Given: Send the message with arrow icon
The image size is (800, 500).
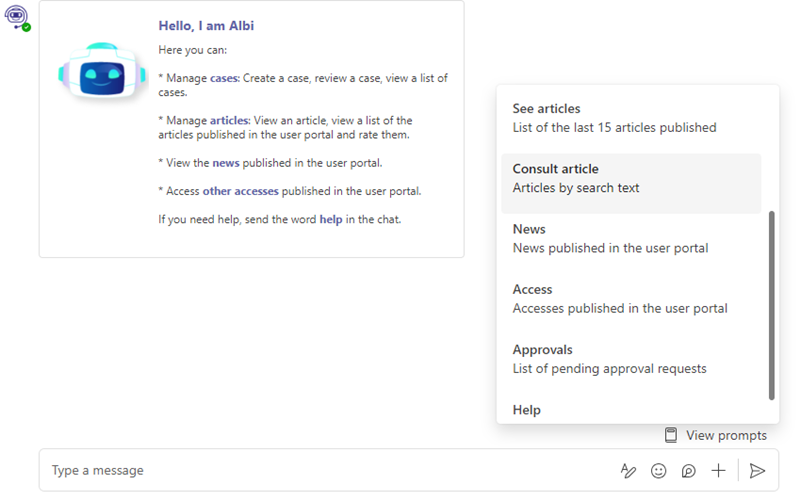Looking at the screenshot, I should tap(757, 470).
